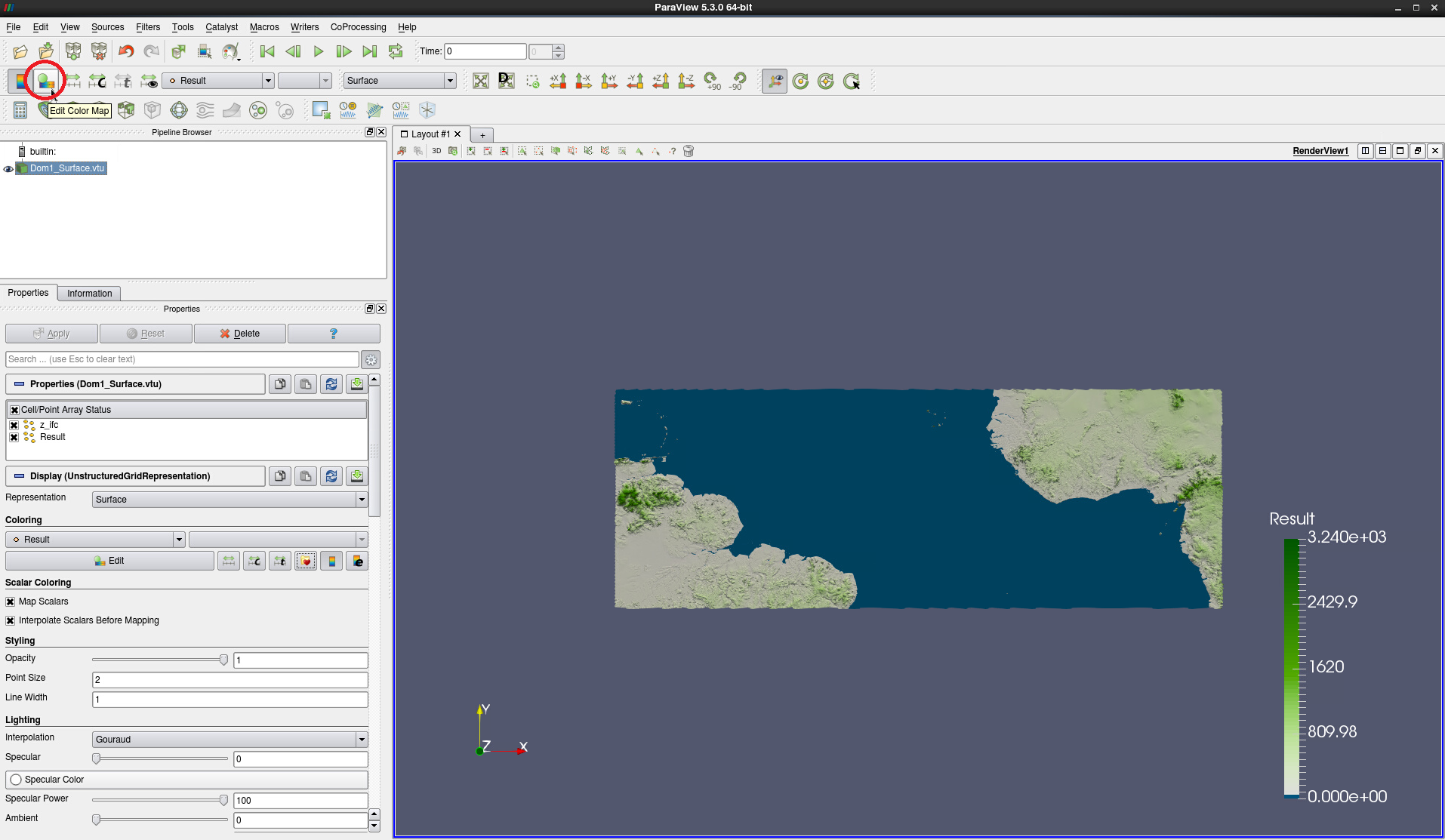The image size is (1445, 840).
Task: Open component dropdown in Coloring section
Action: coord(278,540)
